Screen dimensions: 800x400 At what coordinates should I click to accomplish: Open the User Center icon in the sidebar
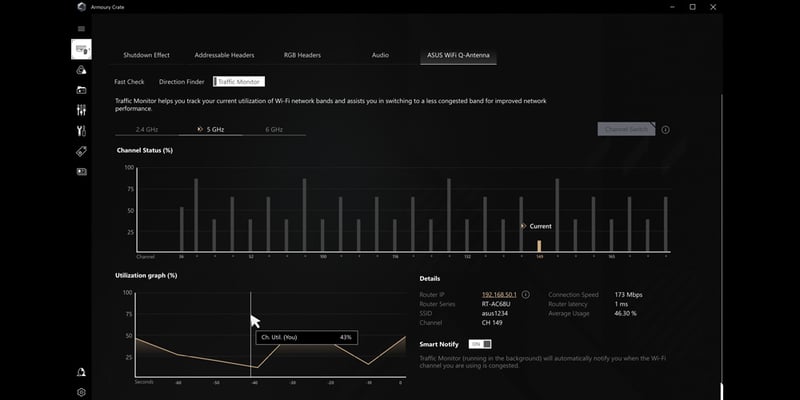tap(81, 372)
